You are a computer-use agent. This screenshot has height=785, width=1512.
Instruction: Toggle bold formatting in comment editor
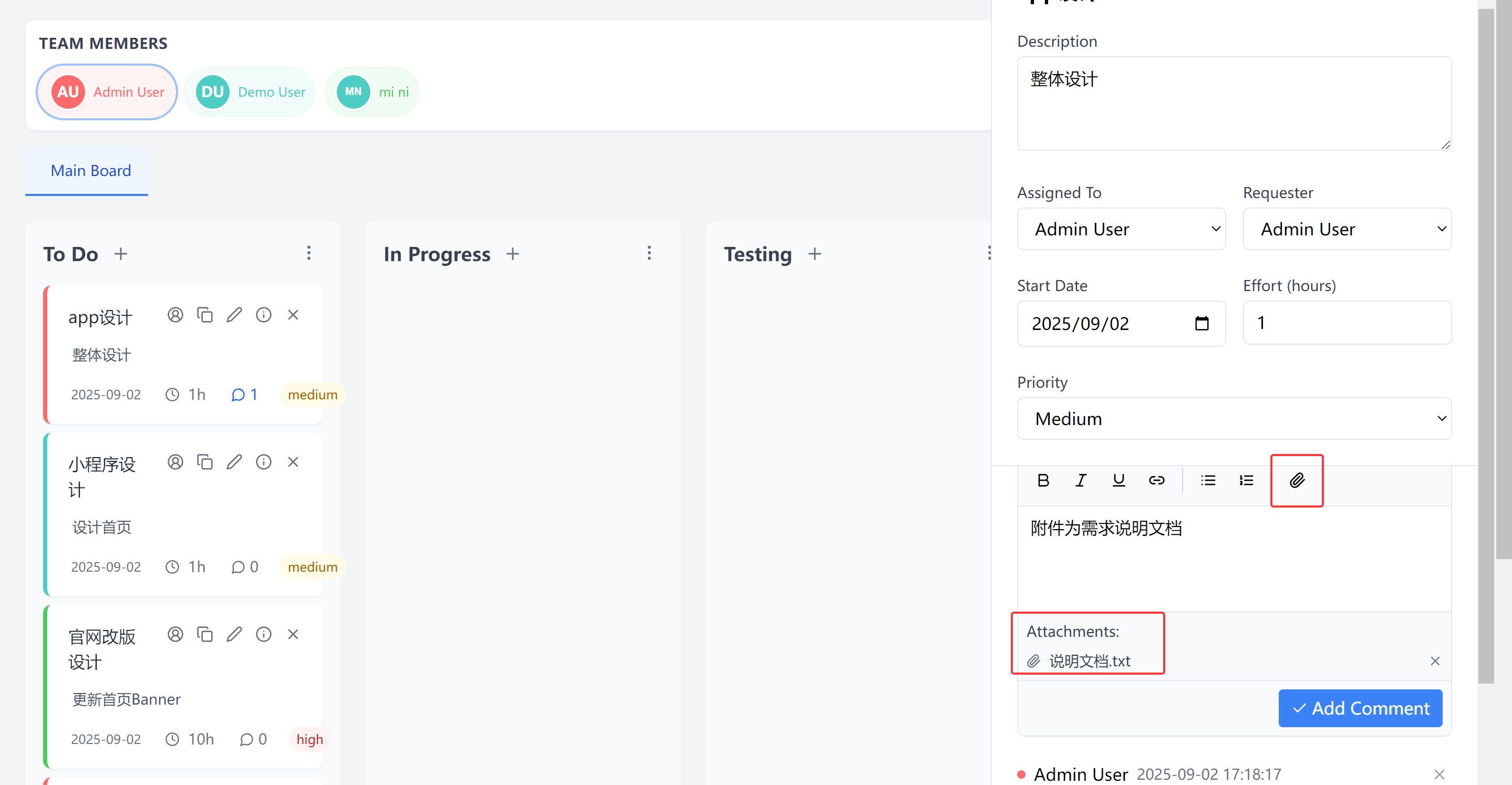pos(1043,480)
